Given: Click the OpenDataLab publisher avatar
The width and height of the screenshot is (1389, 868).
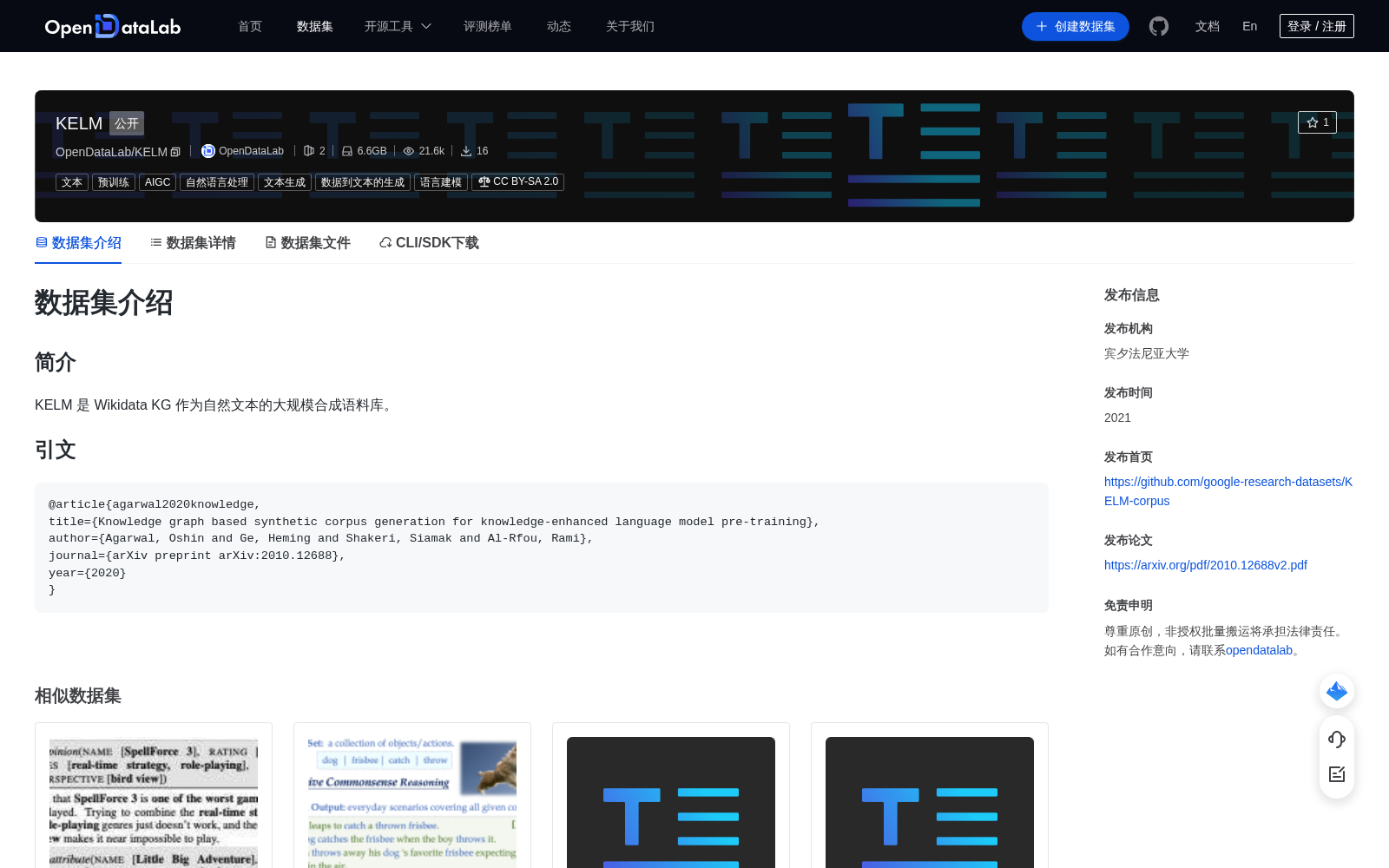Looking at the screenshot, I should (x=208, y=151).
